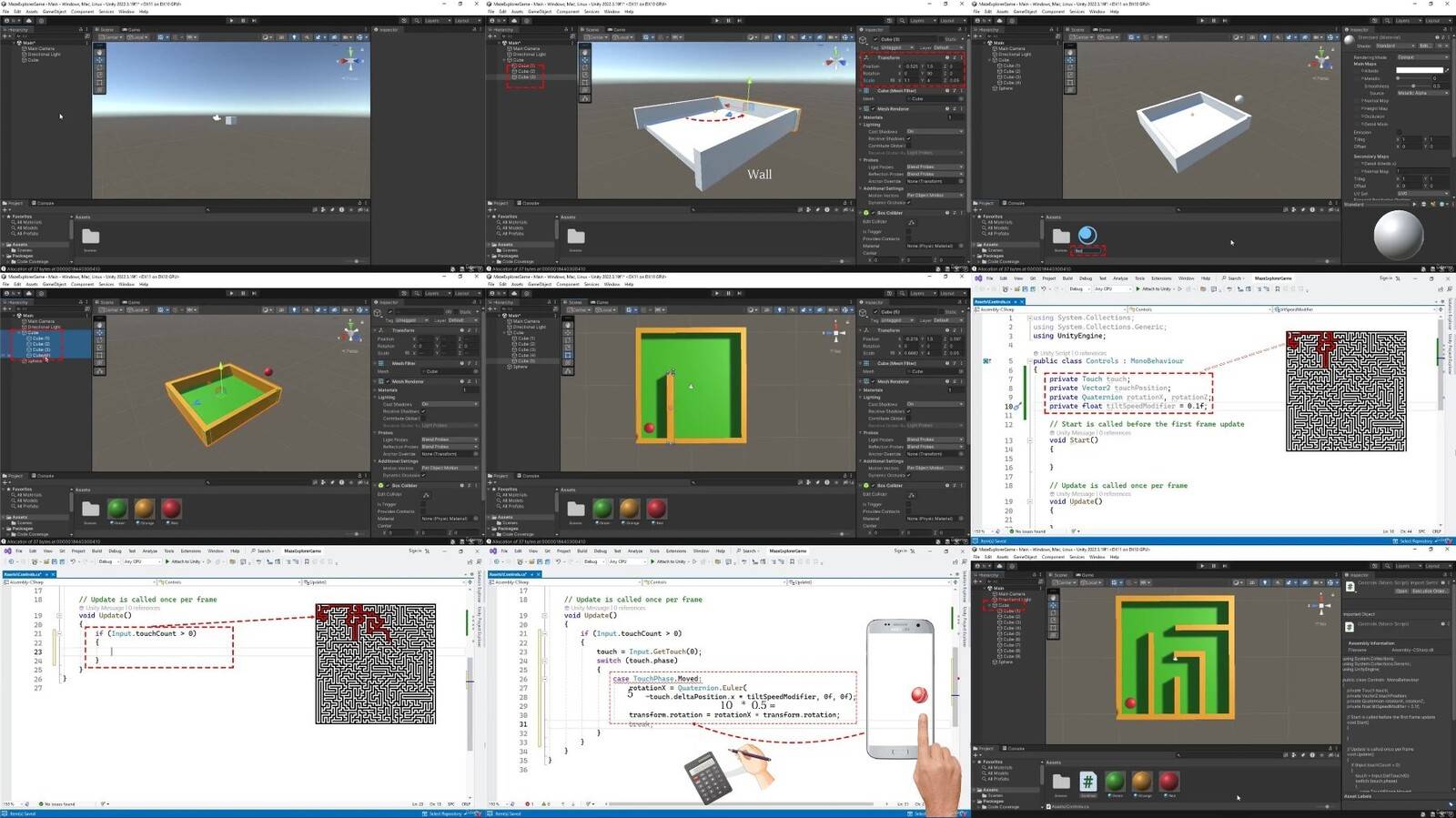The height and width of the screenshot is (818, 1456).
Task: Open Layer dropdown in single-wall Unity inspector
Action: point(949,320)
